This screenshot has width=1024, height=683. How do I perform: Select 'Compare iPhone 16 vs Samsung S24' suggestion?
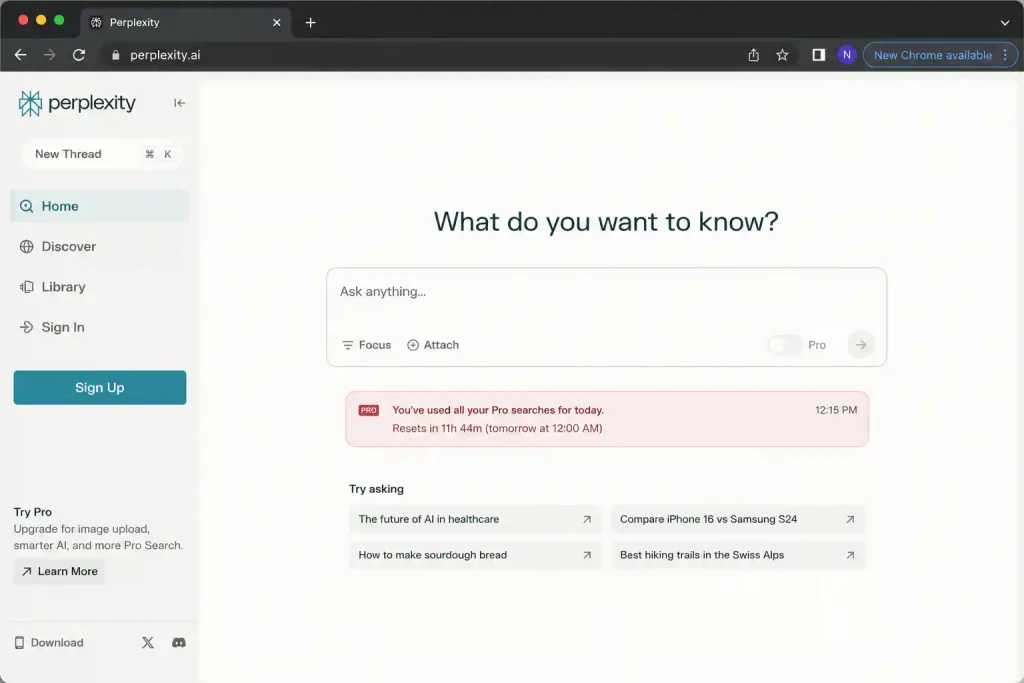point(738,520)
